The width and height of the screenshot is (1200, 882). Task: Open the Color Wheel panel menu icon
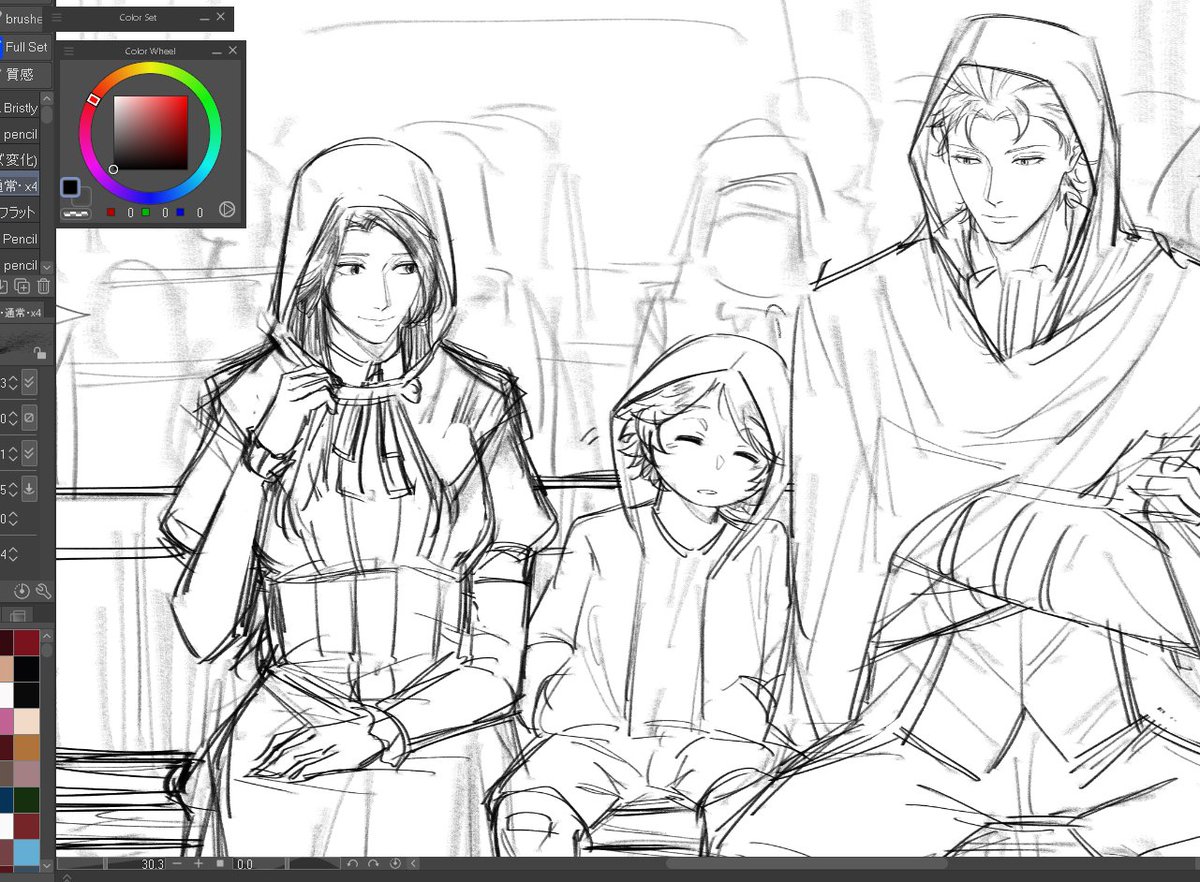coord(68,51)
